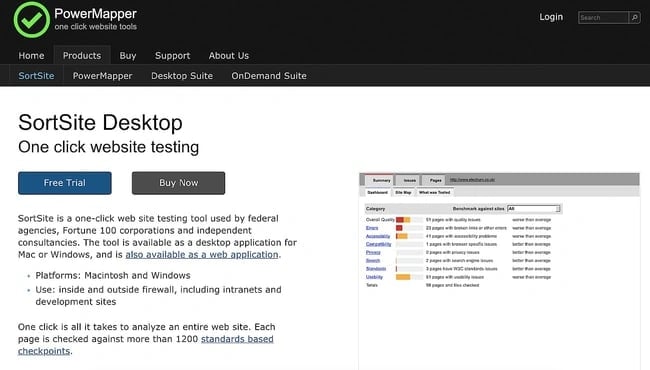Click the Errors red progress bar
Screen dimensions: 650x370
399,228
